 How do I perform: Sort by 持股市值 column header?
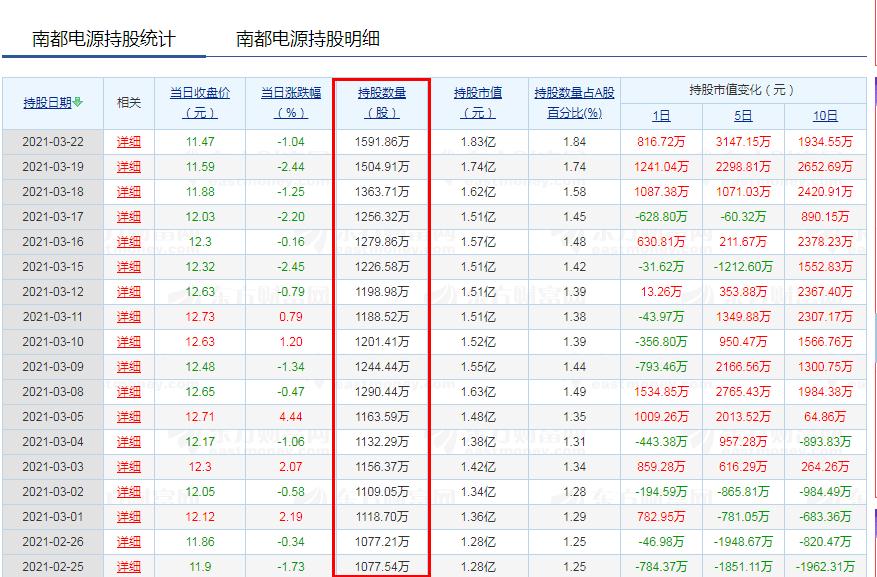coord(478,103)
